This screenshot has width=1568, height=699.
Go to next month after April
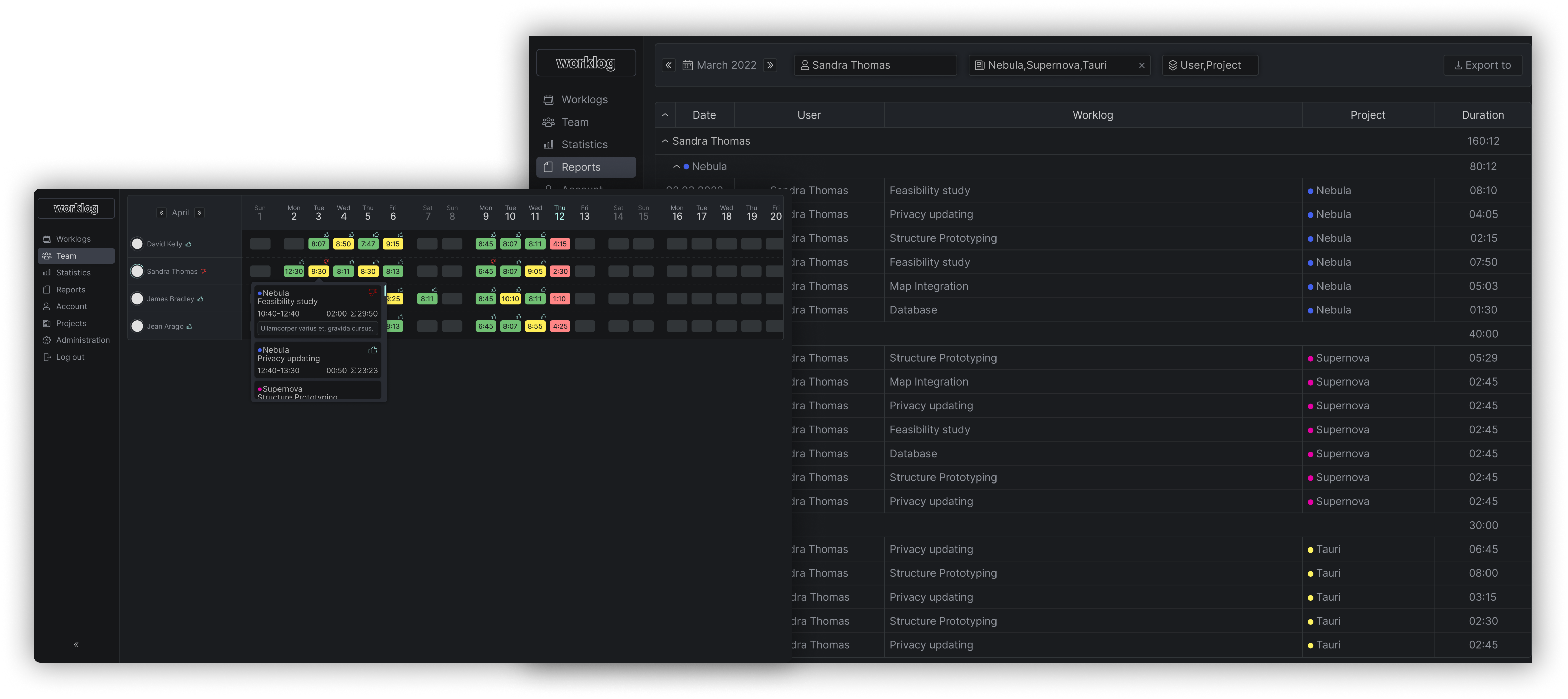coord(199,213)
